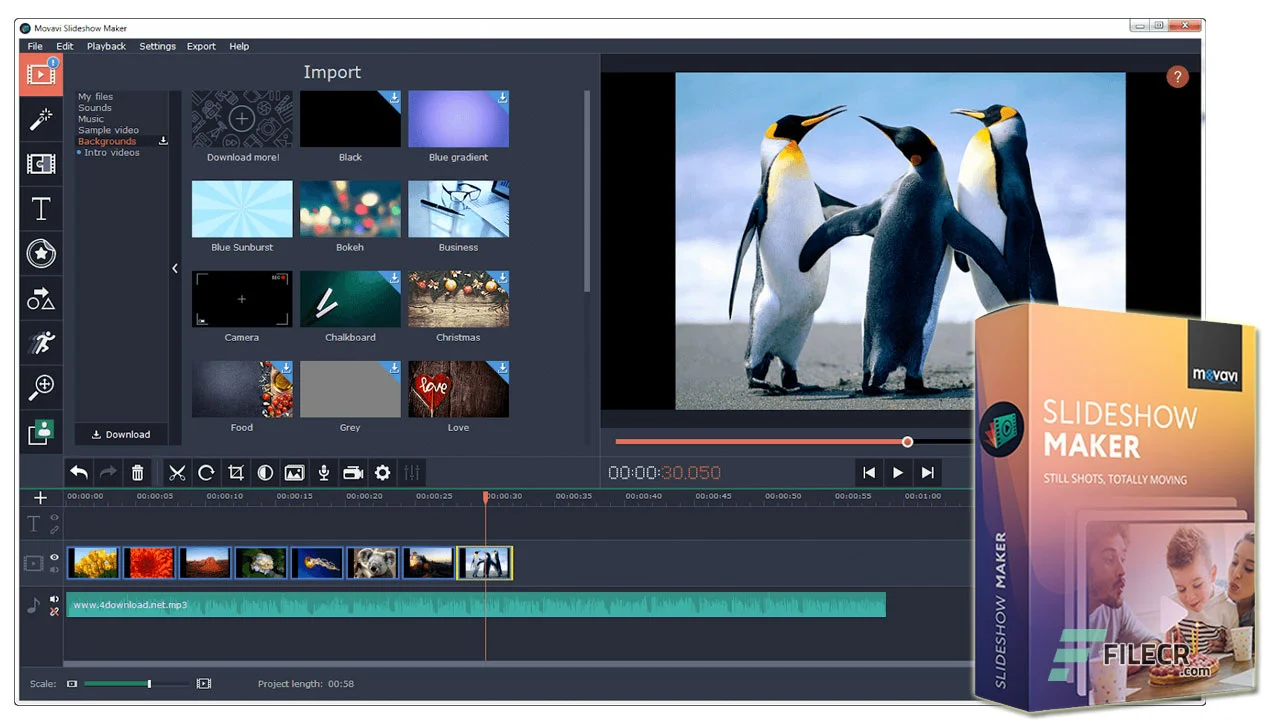
Task: Rotate the clip with rotate icon
Action: click(206, 473)
